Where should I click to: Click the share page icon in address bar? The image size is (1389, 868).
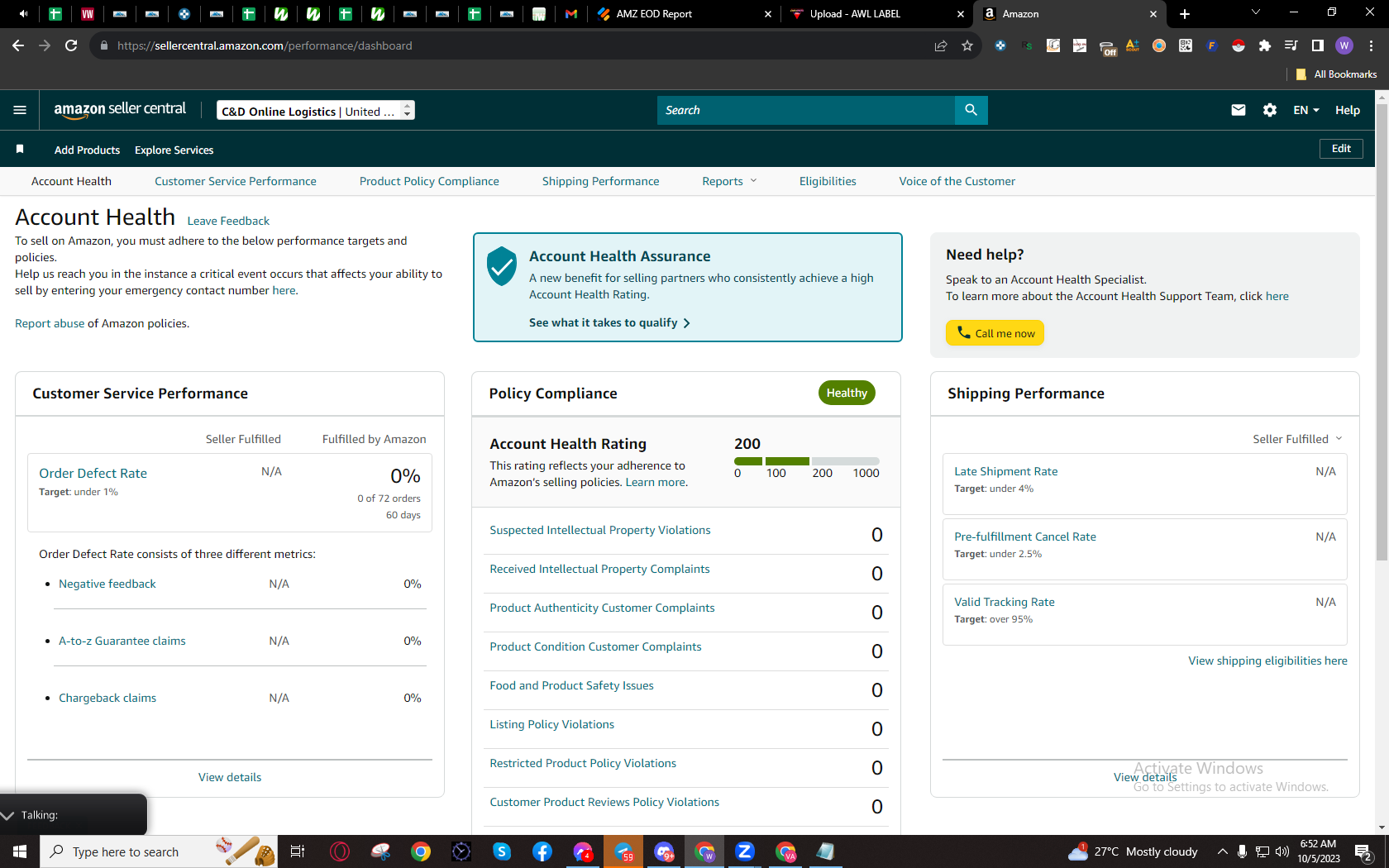coord(941,45)
